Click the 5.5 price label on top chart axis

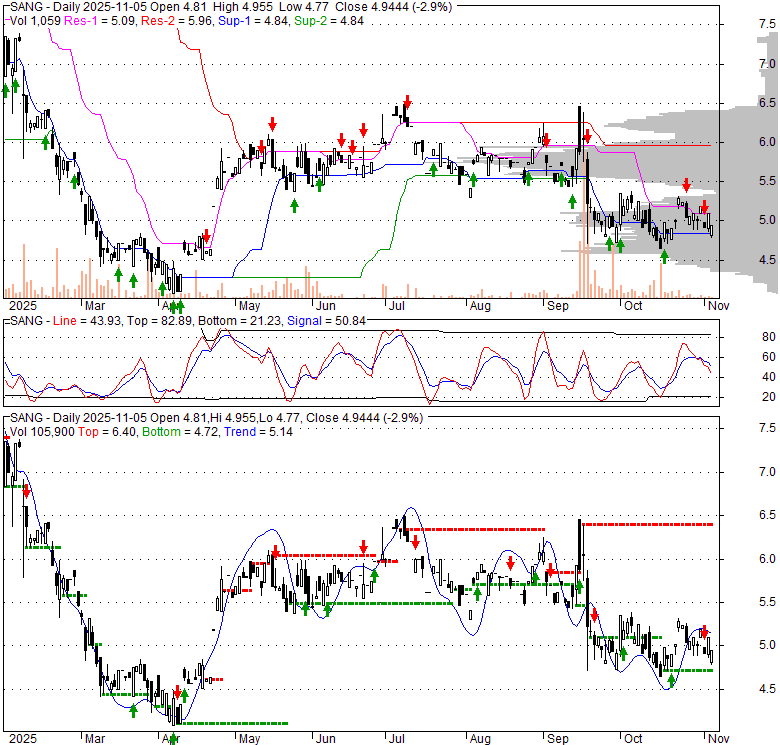[x=767, y=181]
